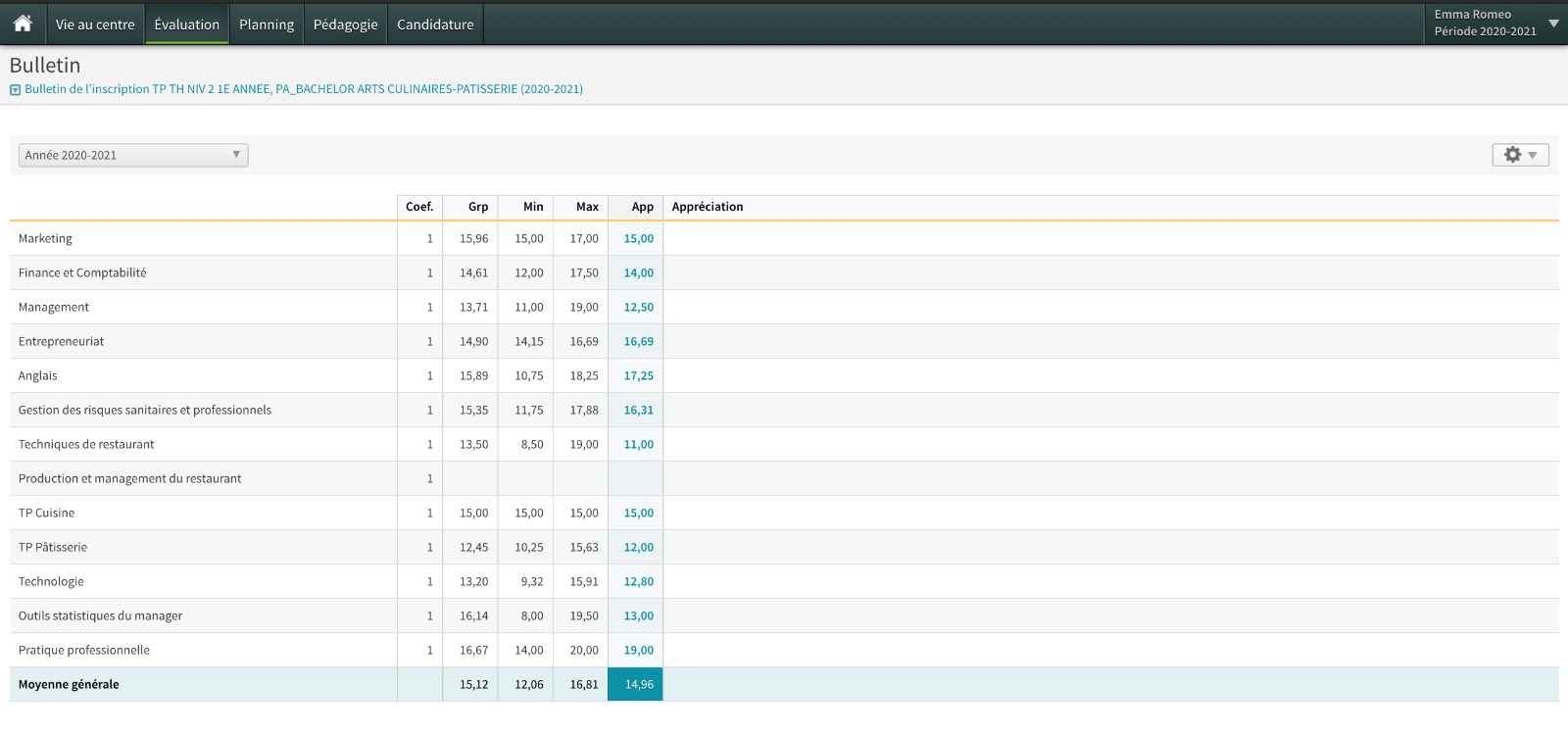1568x735 pixels.
Task: Click the bulletin inscription title link
Action: pyautogui.click(x=304, y=89)
